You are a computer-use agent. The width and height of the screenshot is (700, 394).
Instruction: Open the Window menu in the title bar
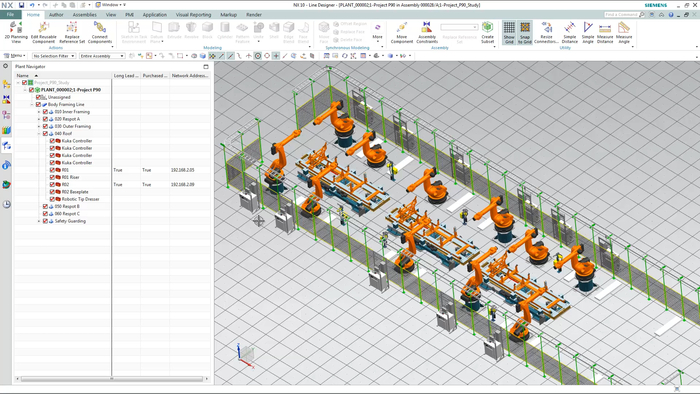tap(110, 5)
